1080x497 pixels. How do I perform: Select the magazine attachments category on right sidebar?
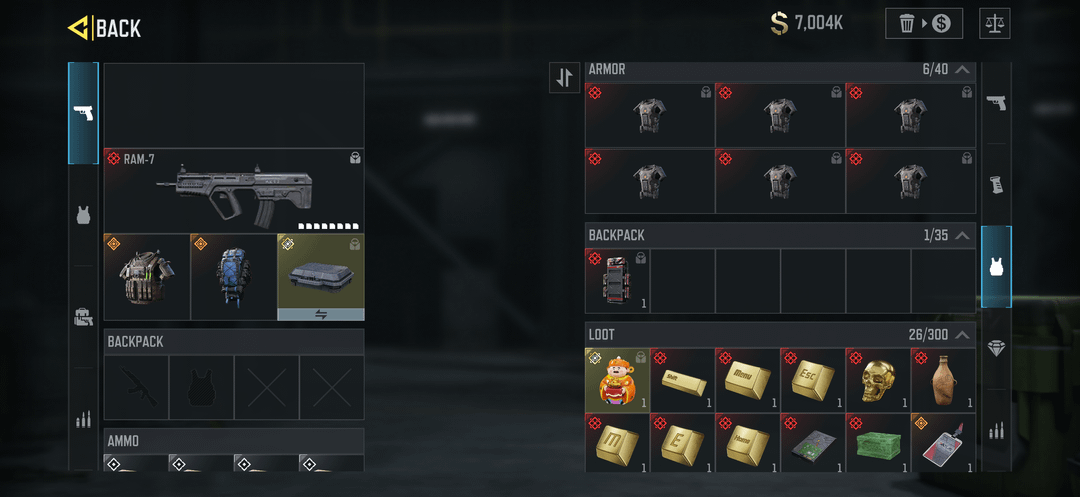coord(996,184)
